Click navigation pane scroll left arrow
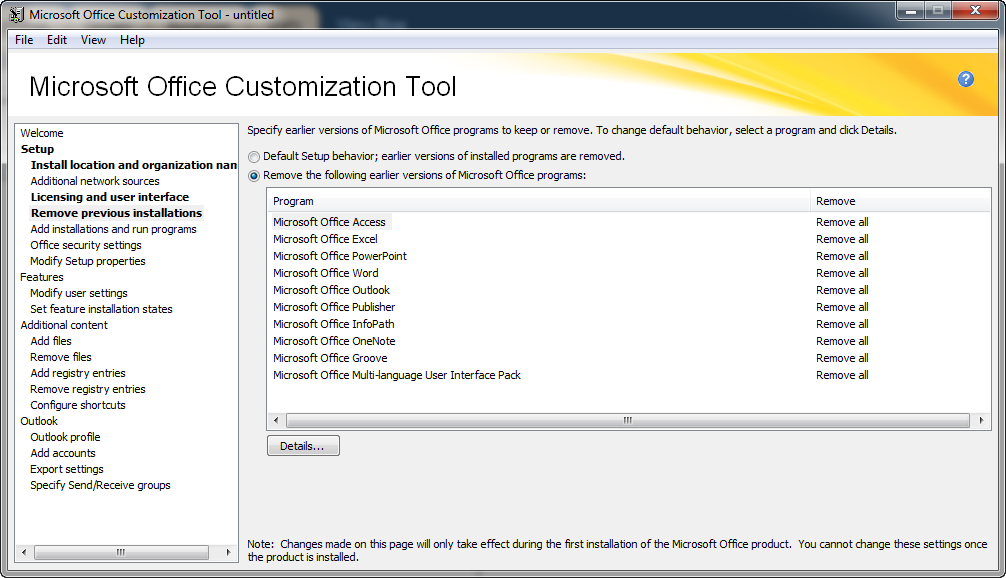1006x578 pixels. coord(24,552)
